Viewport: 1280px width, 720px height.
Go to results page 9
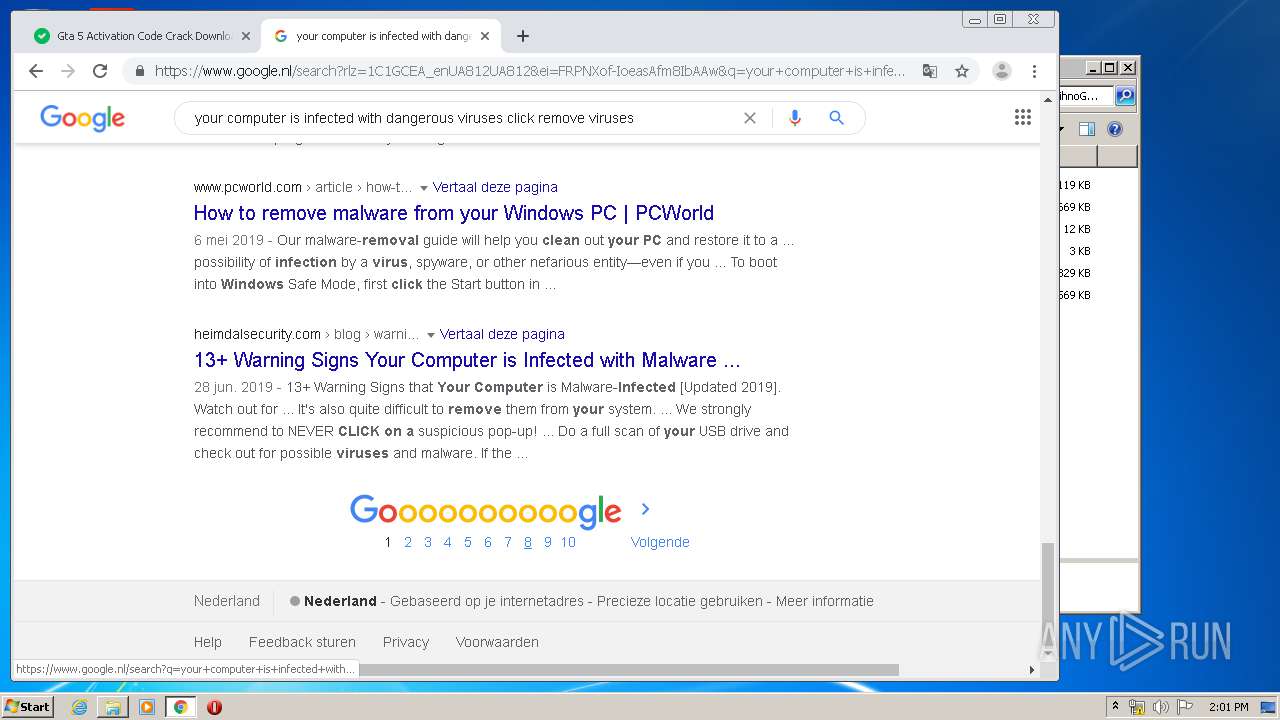click(548, 542)
